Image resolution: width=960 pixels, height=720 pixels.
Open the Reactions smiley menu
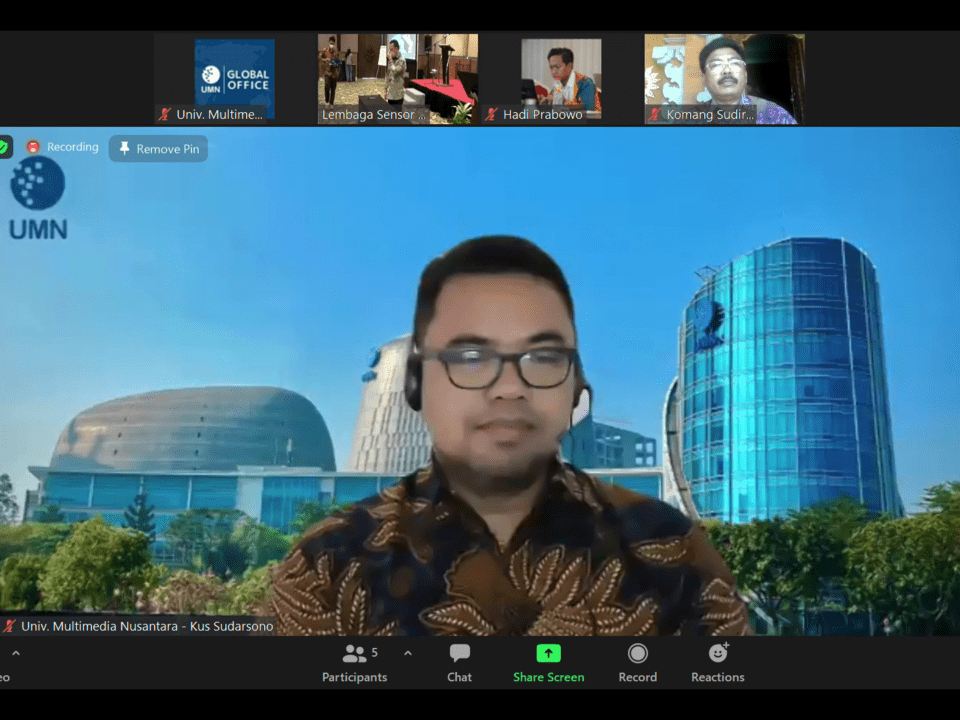(717, 654)
